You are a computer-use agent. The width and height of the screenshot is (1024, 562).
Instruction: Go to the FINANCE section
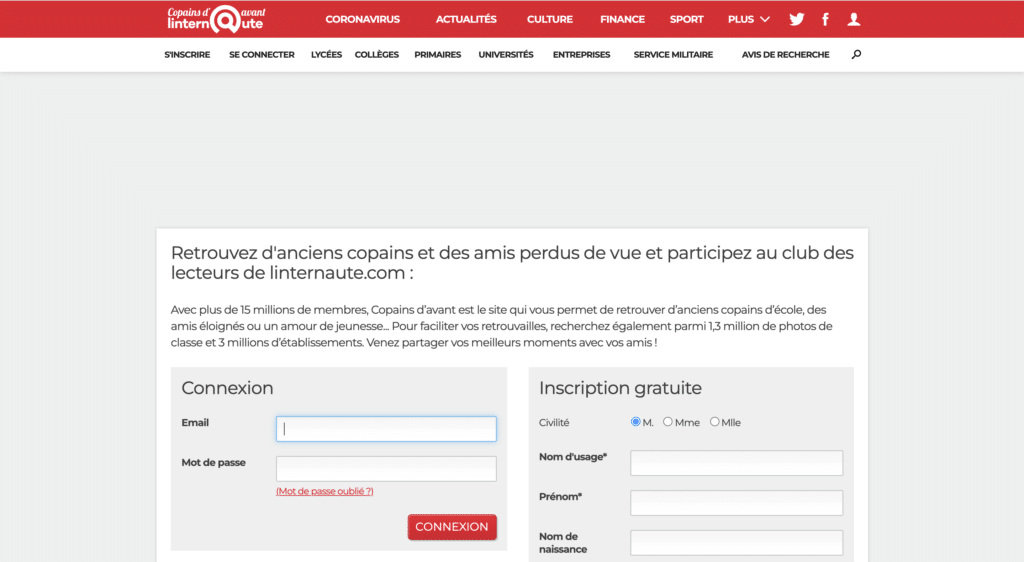coord(622,20)
